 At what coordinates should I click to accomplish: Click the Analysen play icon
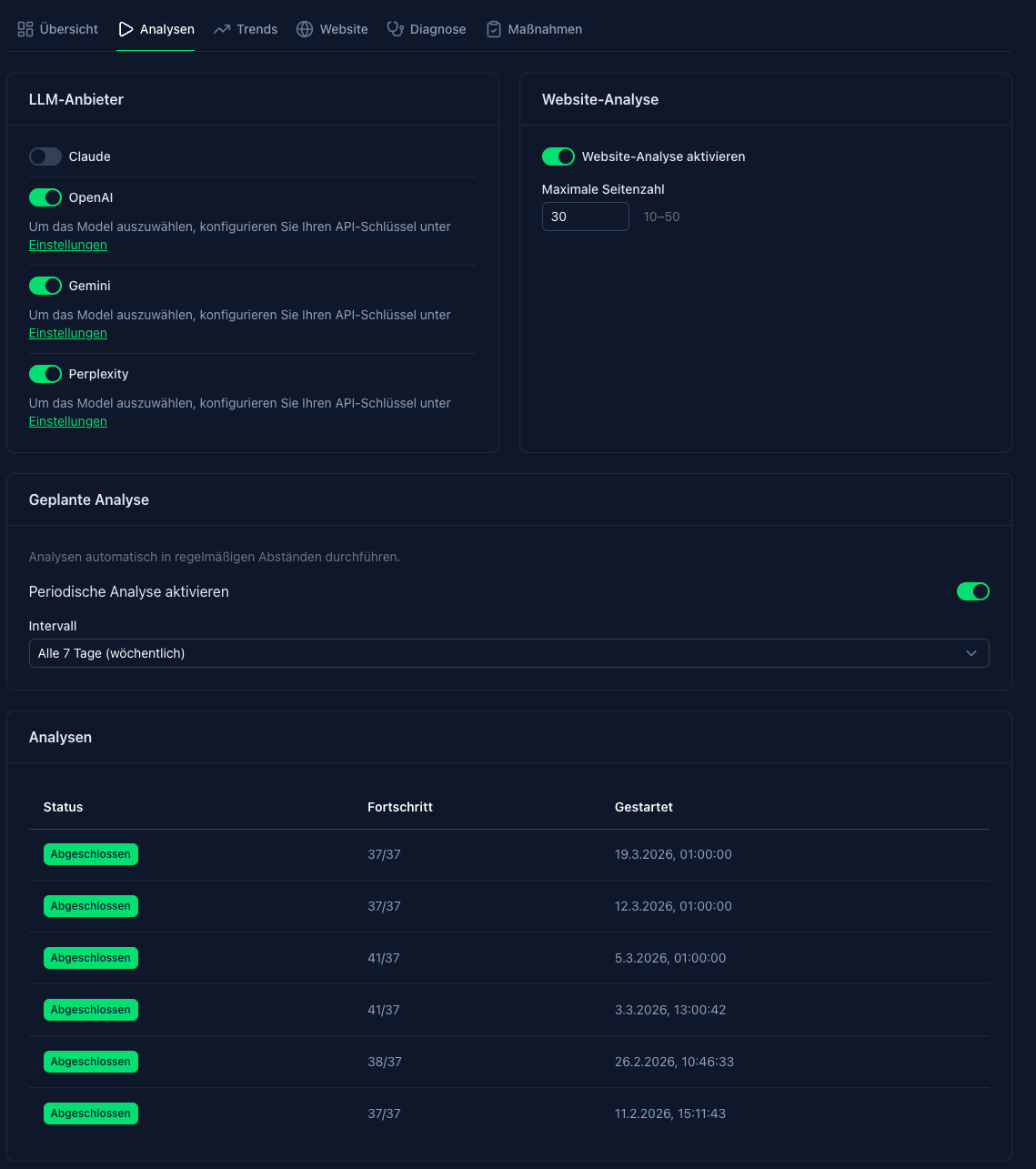pyautogui.click(x=126, y=29)
